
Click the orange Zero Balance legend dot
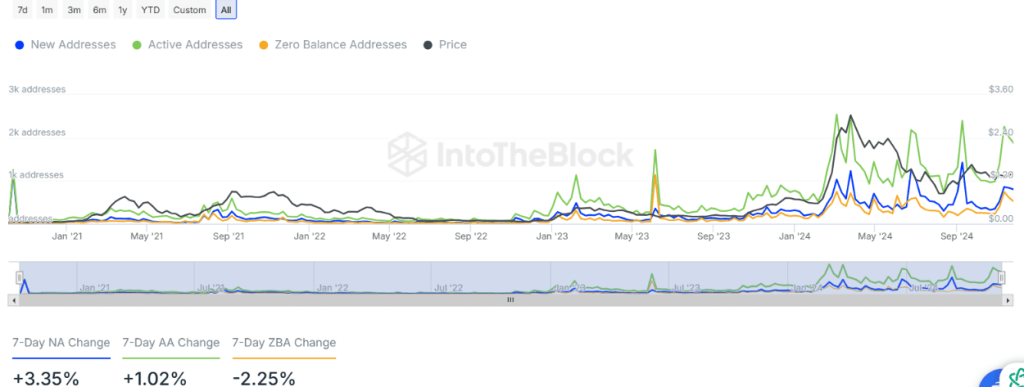[263, 45]
